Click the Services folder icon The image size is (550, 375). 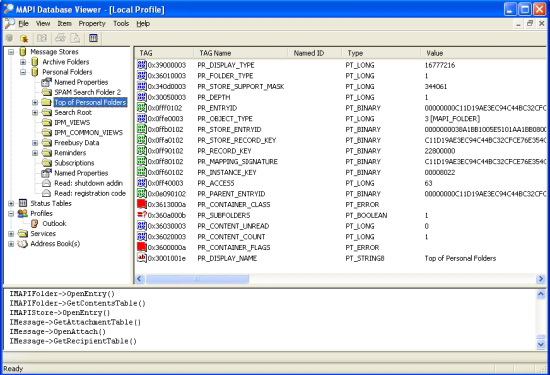click(x=23, y=234)
